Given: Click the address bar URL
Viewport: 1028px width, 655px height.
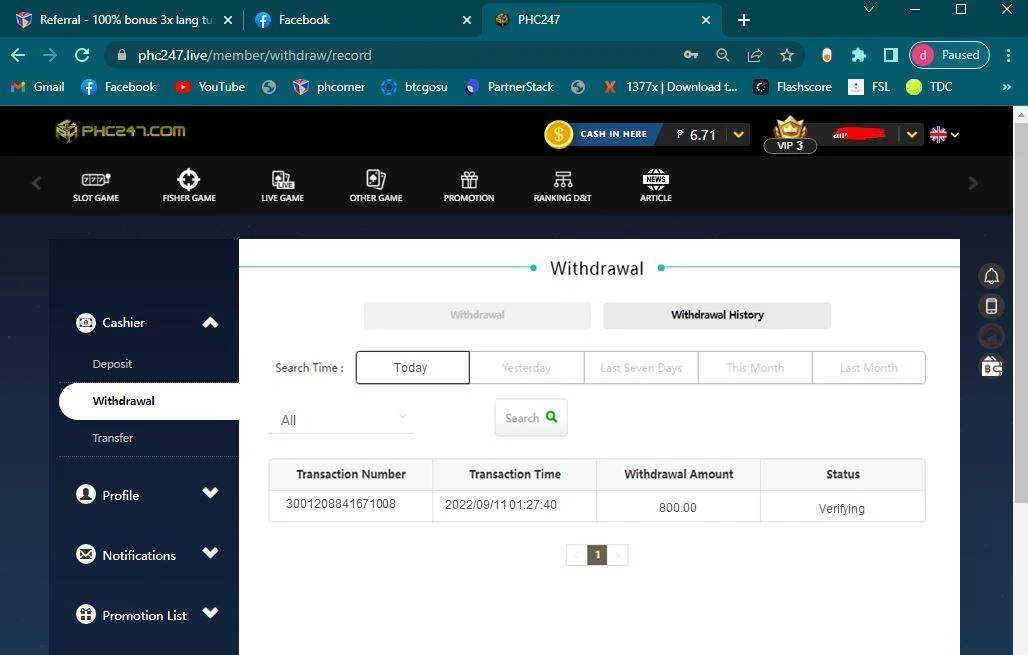Looking at the screenshot, I should pyautogui.click(x=254, y=55).
